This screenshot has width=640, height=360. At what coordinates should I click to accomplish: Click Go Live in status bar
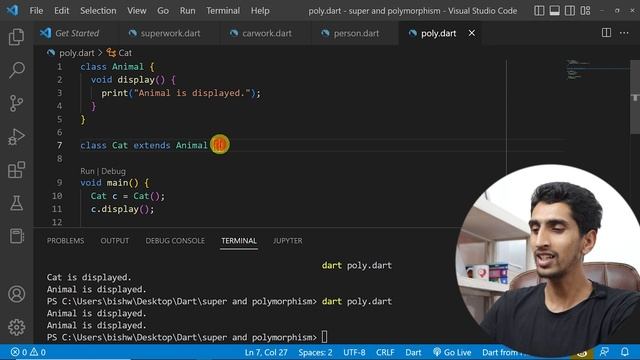tap(452, 352)
